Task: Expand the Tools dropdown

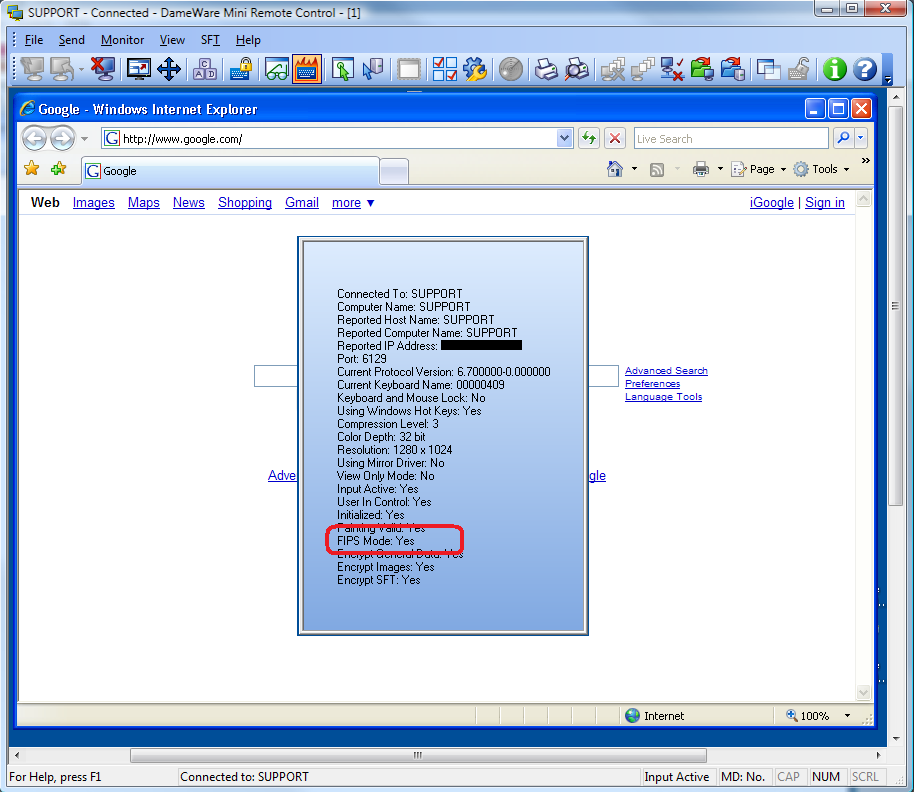Action: click(x=824, y=169)
